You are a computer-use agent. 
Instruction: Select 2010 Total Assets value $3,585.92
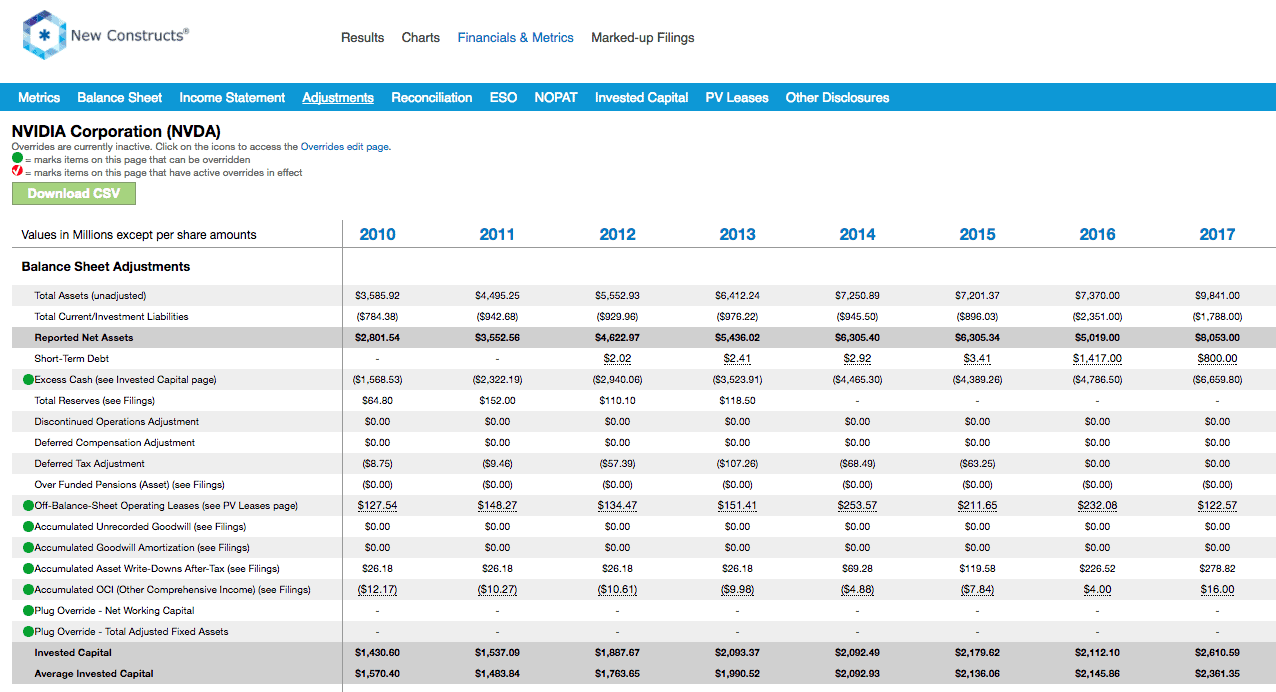pyautogui.click(x=377, y=296)
